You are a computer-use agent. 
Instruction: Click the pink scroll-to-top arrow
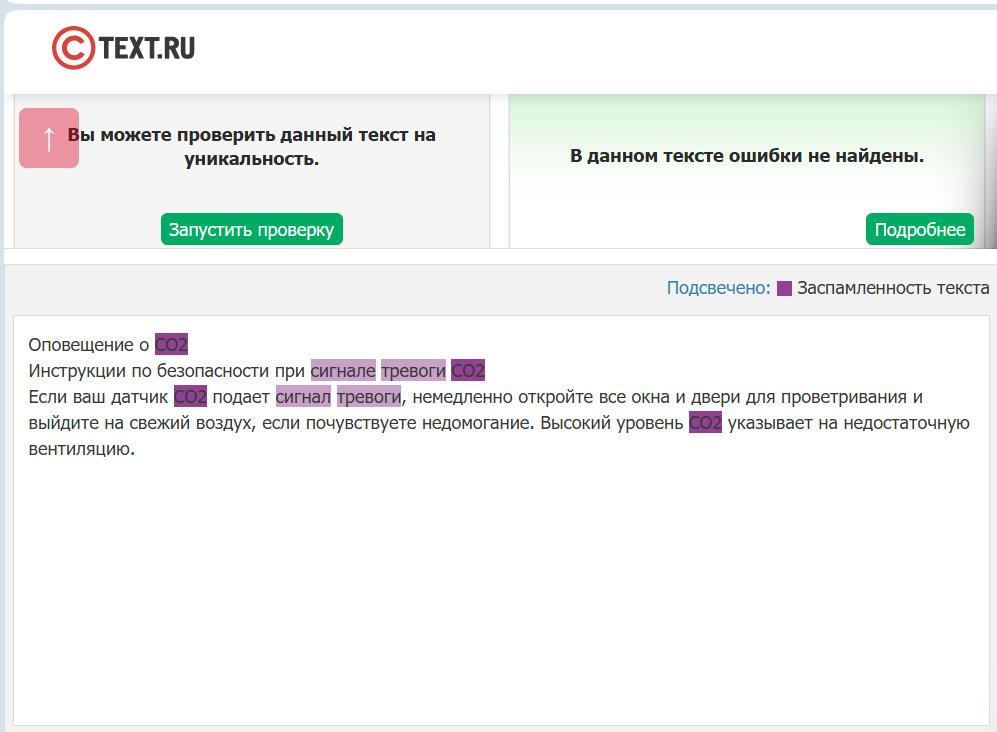pos(49,138)
